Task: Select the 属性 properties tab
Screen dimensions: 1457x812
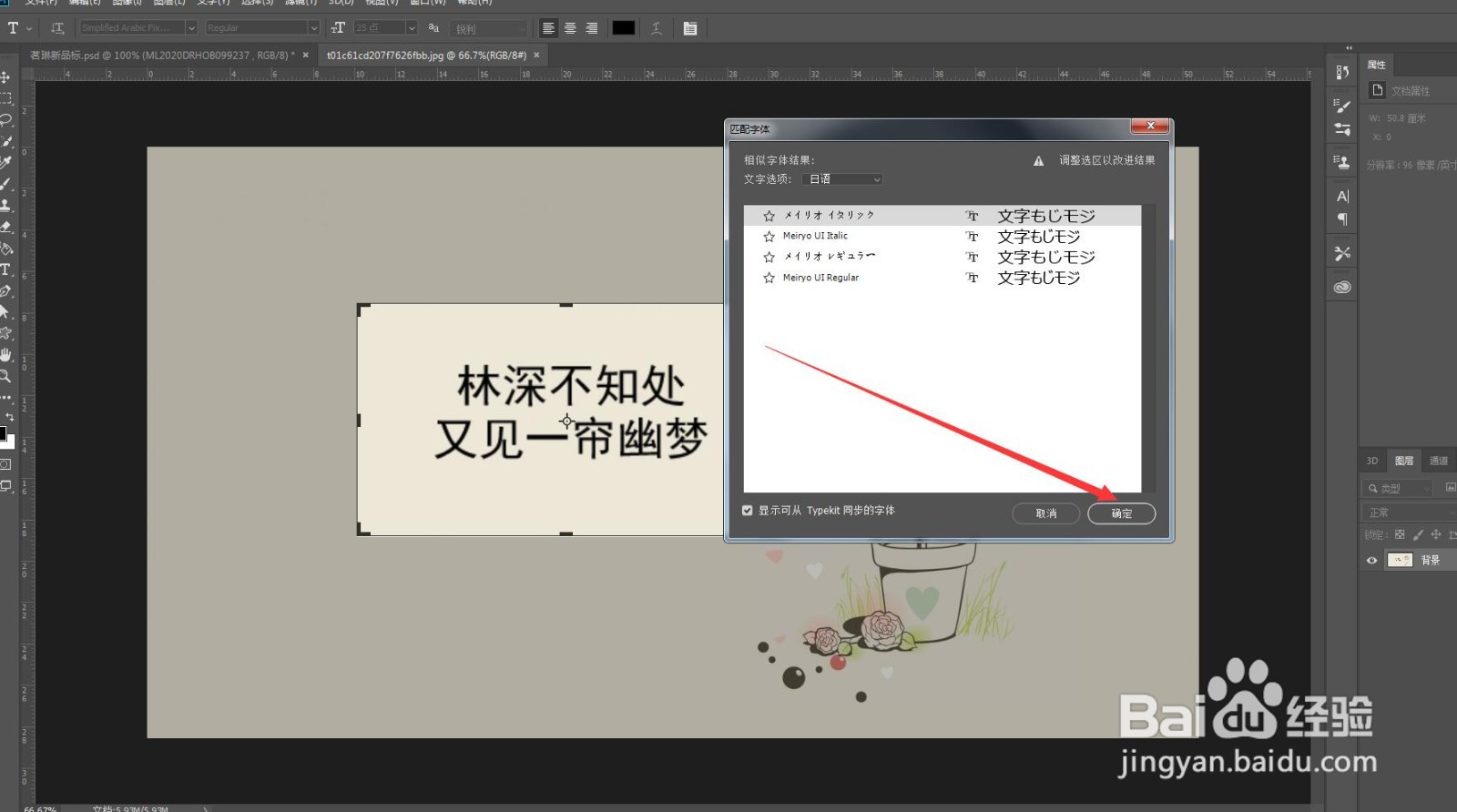Action: tap(1377, 65)
